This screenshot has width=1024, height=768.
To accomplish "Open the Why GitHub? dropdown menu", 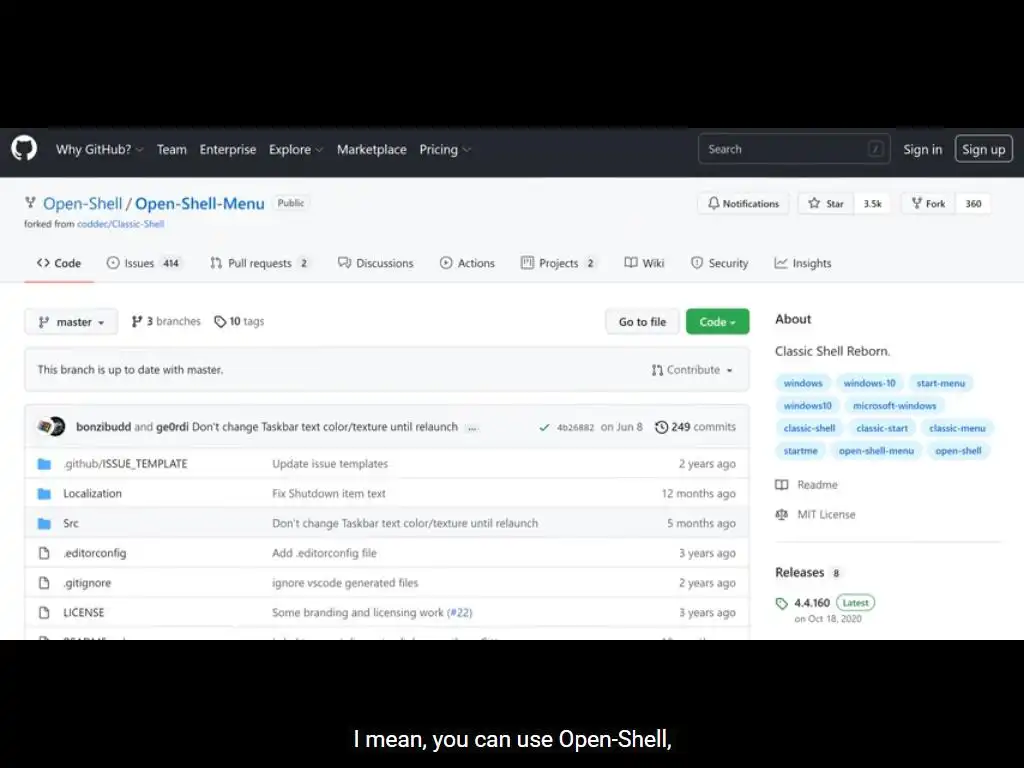I will (99, 150).
